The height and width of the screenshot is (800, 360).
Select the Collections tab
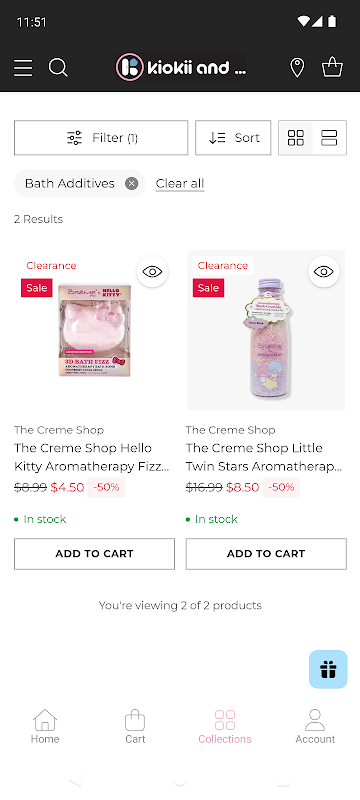pos(225,727)
